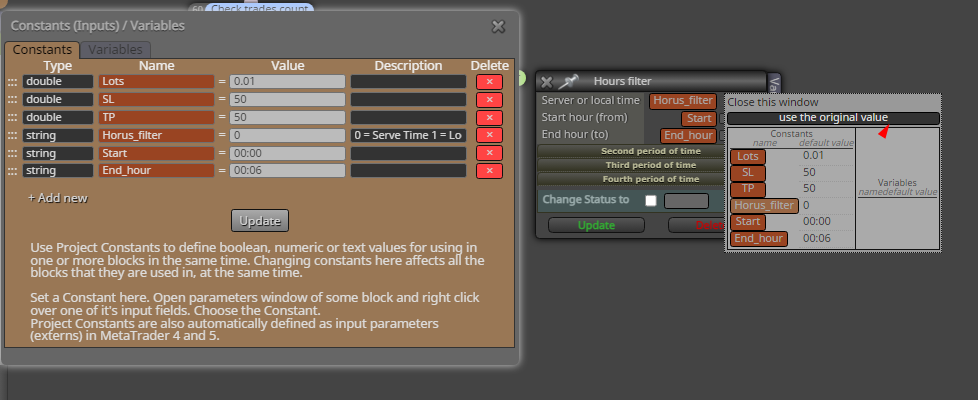This screenshot has width=978, height=400.
Task: Switch to the Constants tab
Action: [x=42, y=50]
